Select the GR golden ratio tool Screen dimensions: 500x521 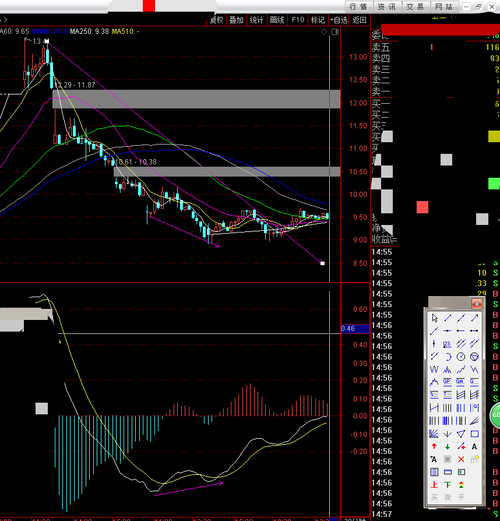pos(461,382)
